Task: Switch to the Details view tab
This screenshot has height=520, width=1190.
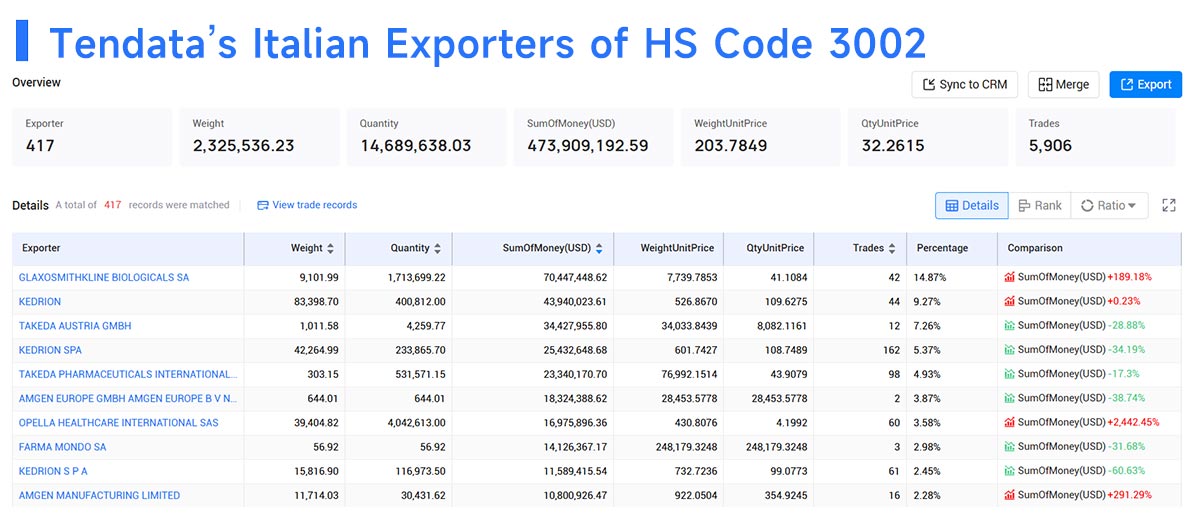Action: [971, 206]
